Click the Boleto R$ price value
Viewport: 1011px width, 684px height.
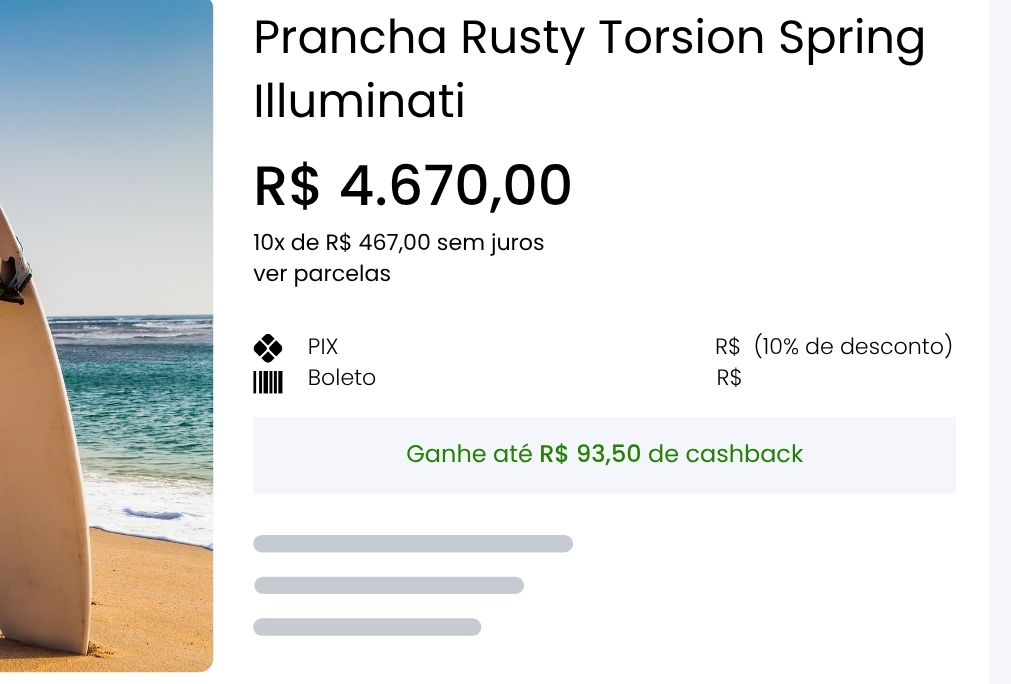[729, 378]
